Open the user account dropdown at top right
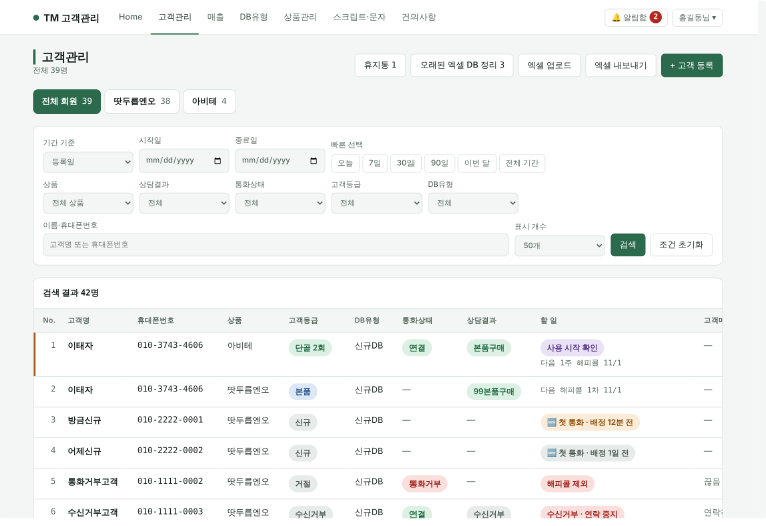This screenshot has height=526, width=766. pos(697,18)
